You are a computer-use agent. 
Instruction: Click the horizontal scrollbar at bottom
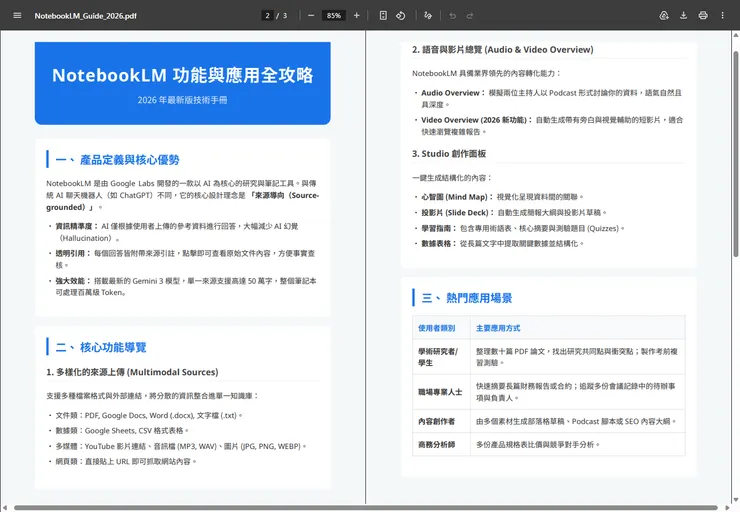click(366, 508)
